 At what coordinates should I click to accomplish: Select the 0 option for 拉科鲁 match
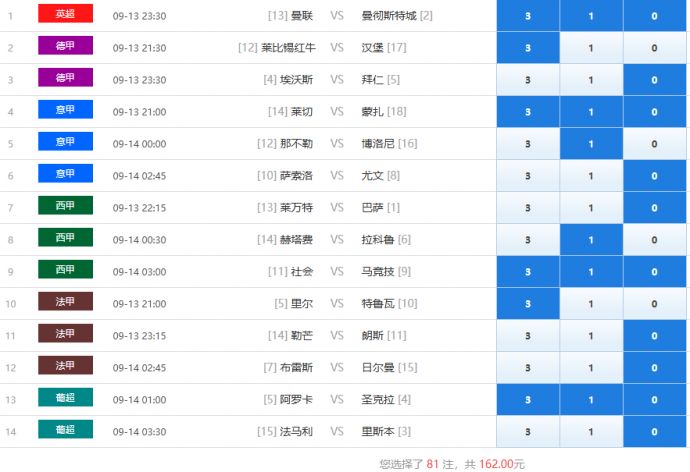654,240
